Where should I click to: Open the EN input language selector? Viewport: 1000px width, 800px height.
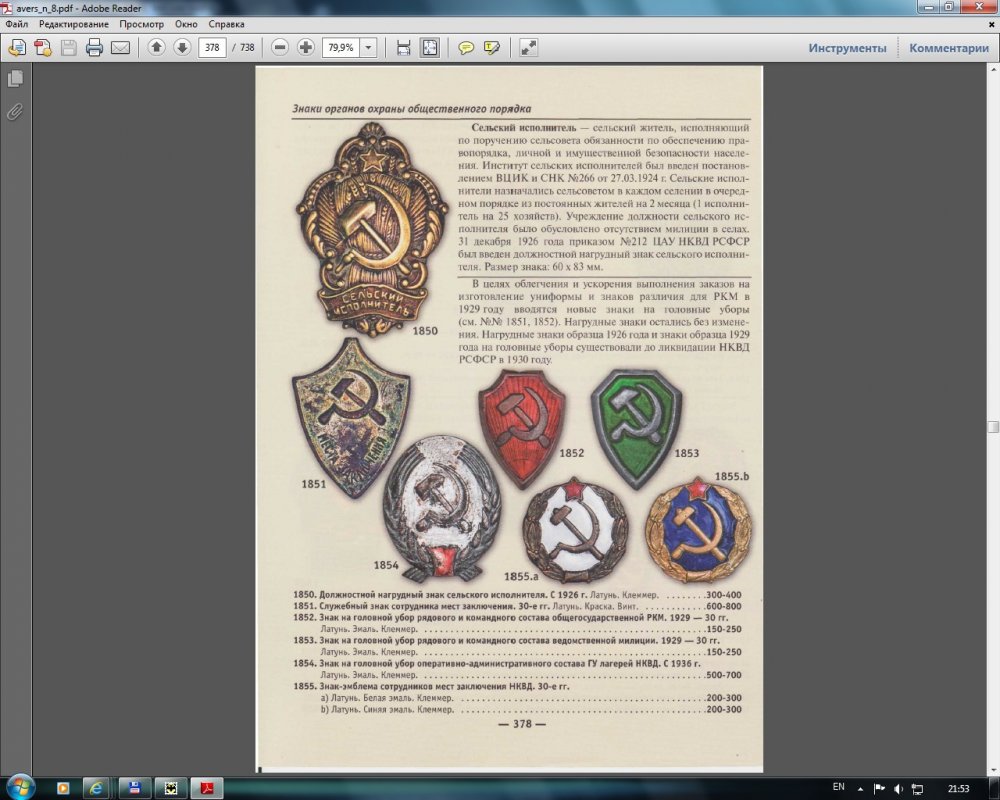(x=838, y=787)
